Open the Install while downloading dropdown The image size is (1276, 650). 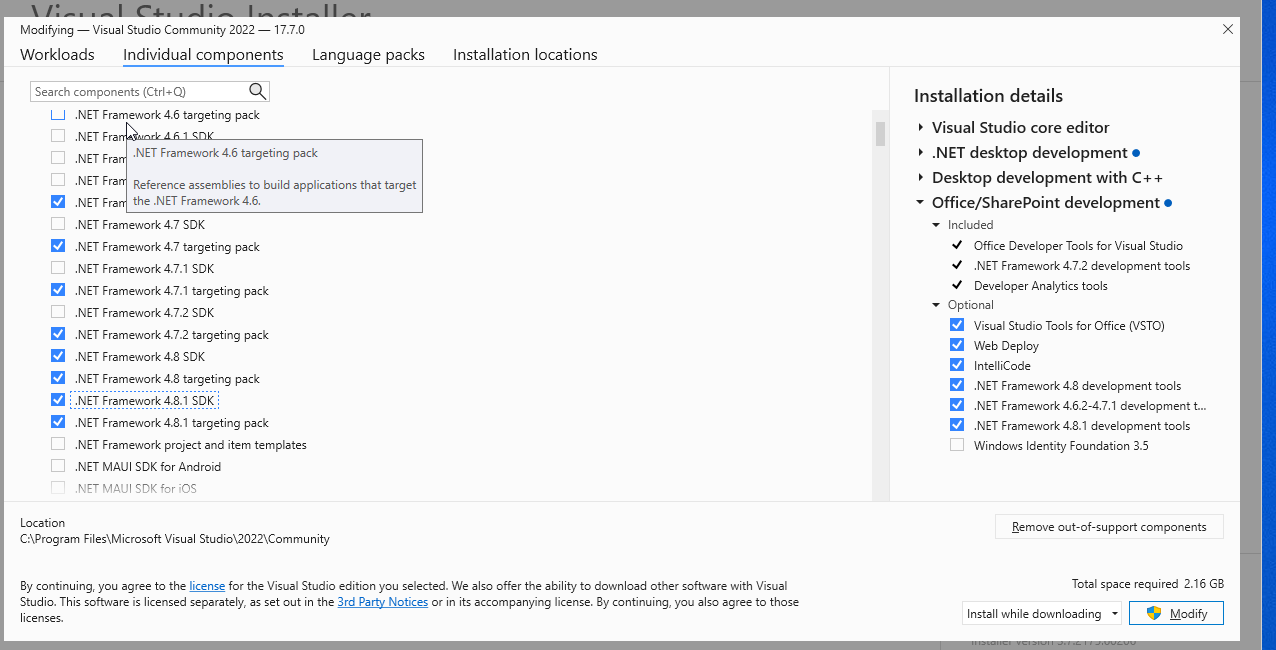[1041, 613]
